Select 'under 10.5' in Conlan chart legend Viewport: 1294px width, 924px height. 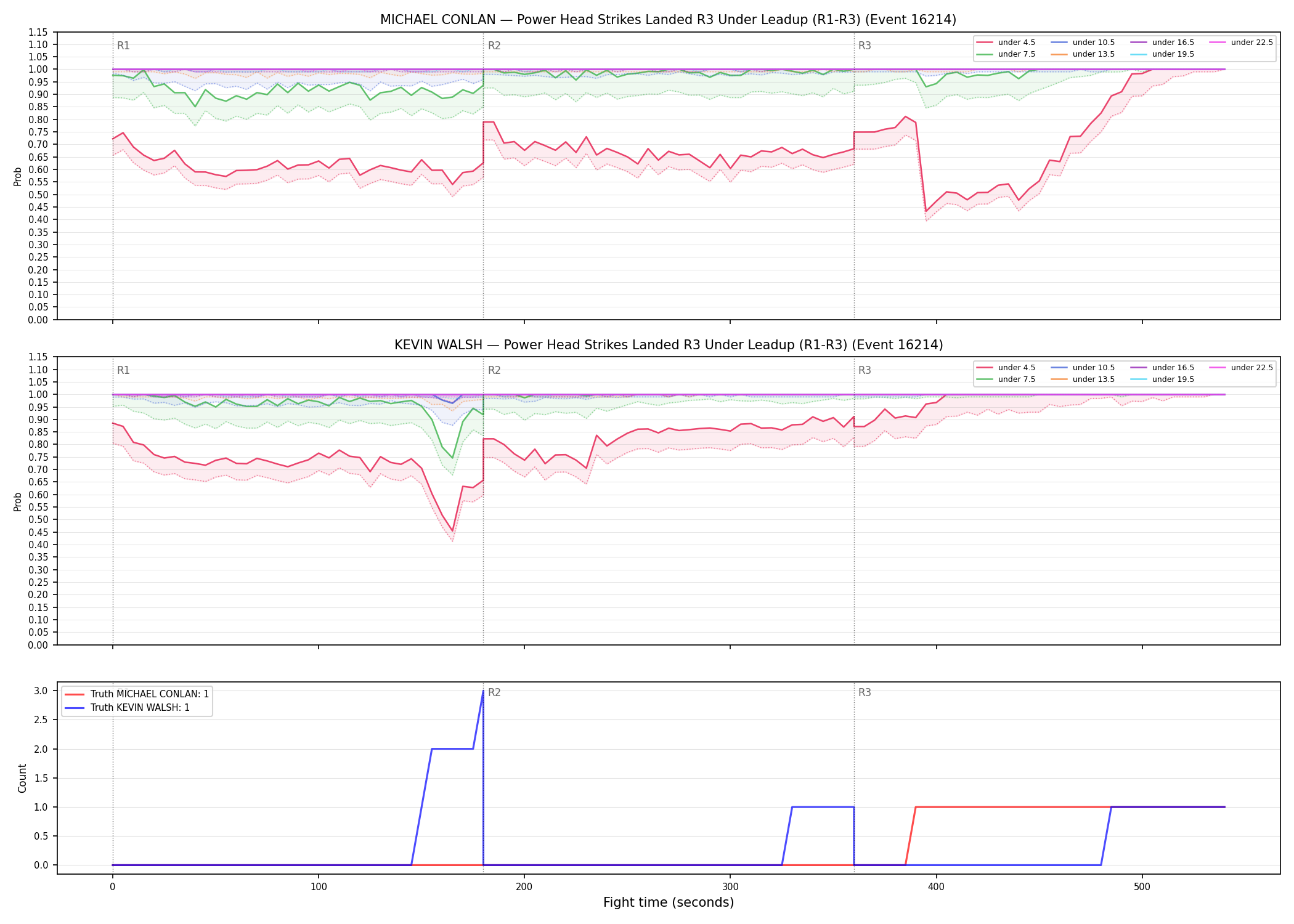point(1083,43)
